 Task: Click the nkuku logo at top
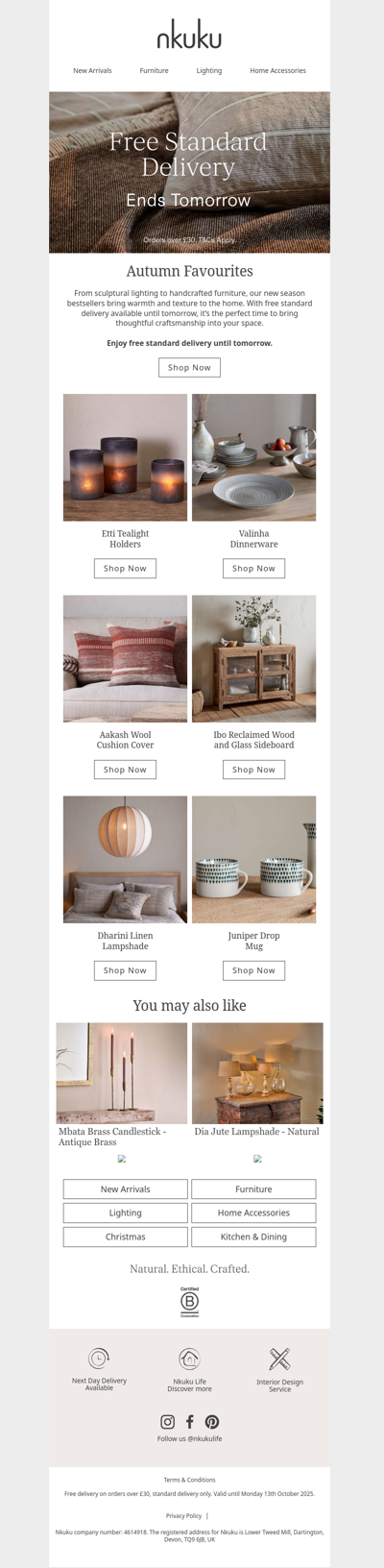coord(189,37)
